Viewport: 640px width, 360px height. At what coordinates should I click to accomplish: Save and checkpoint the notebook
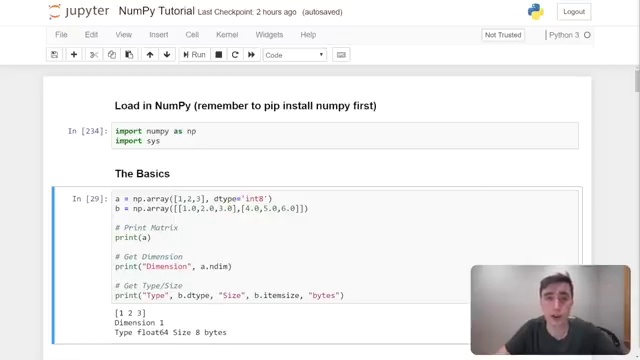(54, 55)
